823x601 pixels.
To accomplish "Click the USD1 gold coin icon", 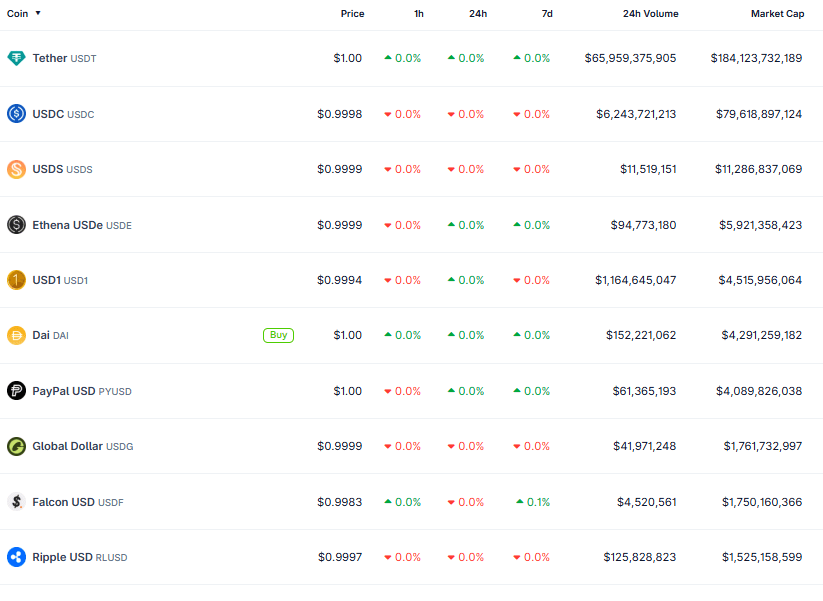I will tap(16, 280).
